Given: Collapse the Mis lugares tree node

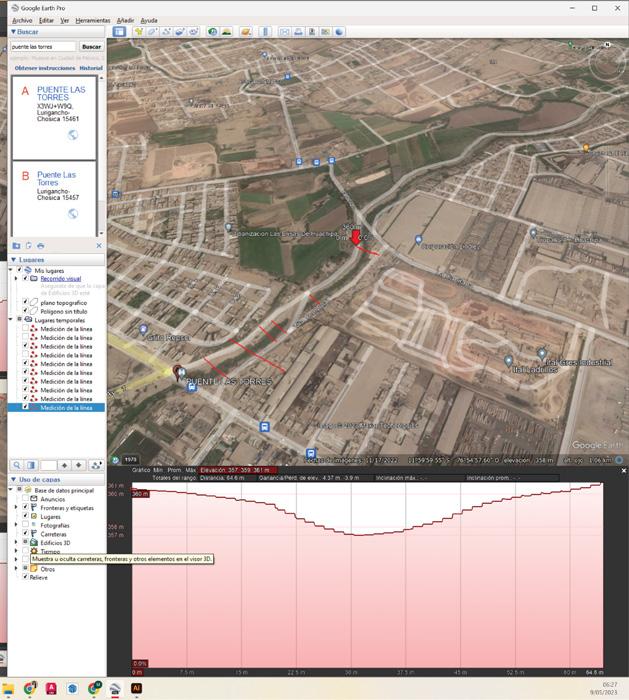Looking at the screenshot, I should pos(11,270).
